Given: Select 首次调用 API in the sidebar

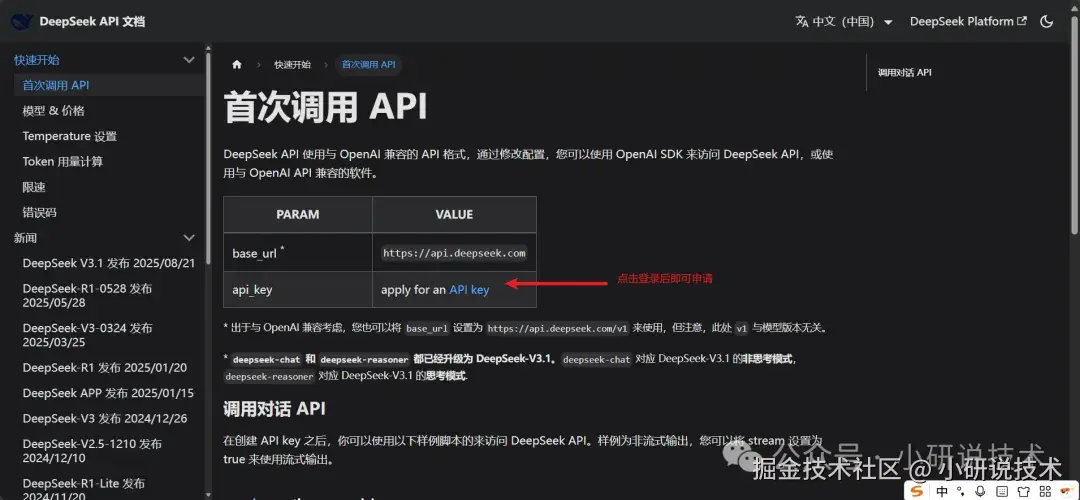Looking at the screenshot, I should tap(109, 85).
